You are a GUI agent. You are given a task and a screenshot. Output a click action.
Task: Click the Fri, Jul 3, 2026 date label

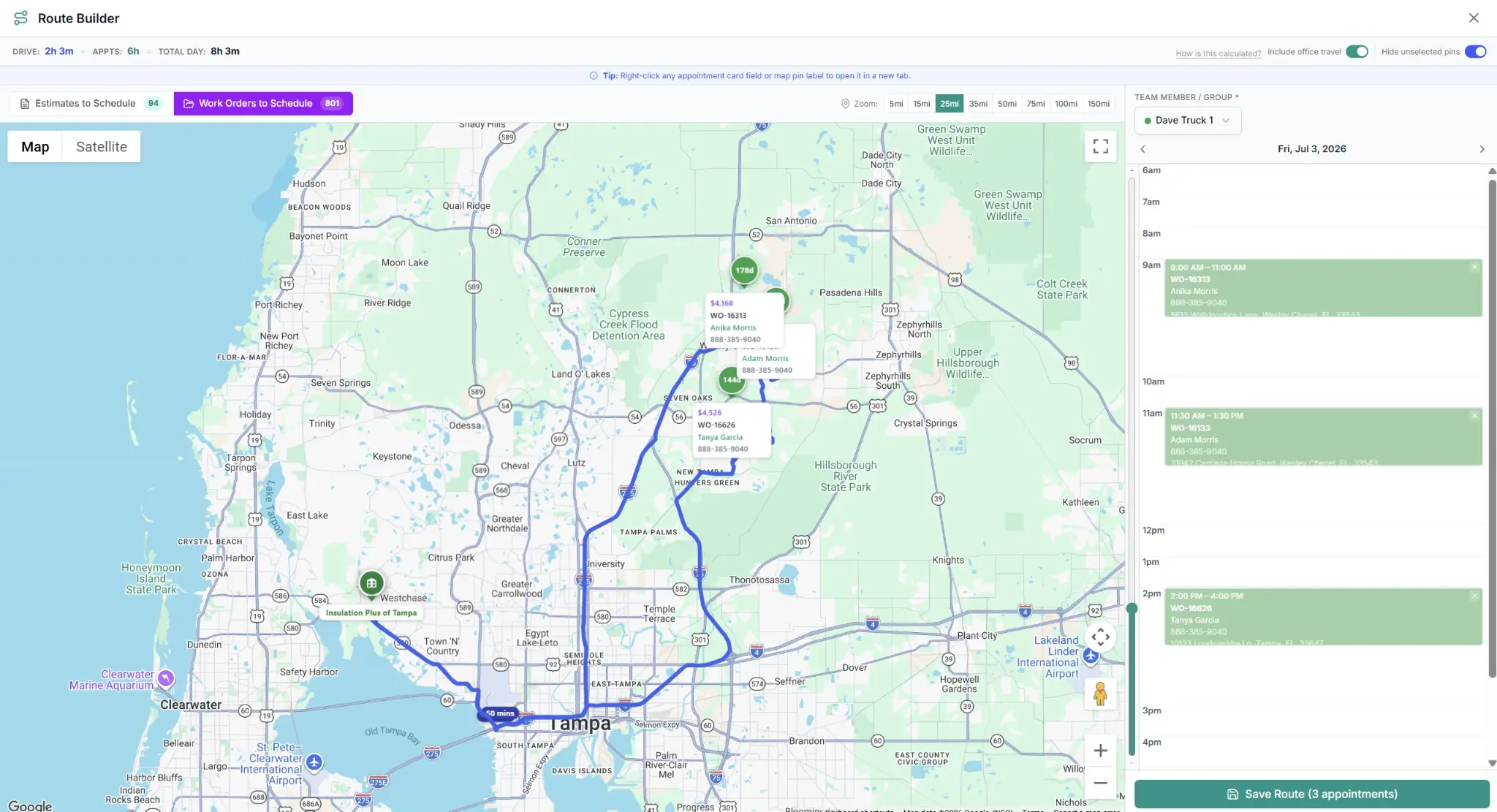point(1311,149)
